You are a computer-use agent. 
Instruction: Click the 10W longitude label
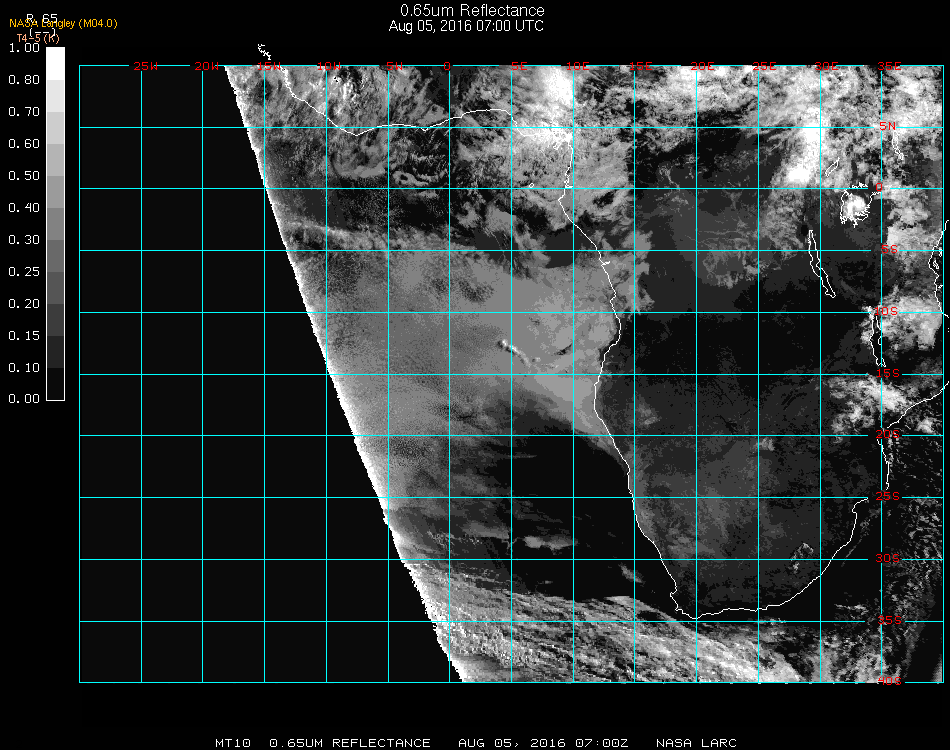329,66
